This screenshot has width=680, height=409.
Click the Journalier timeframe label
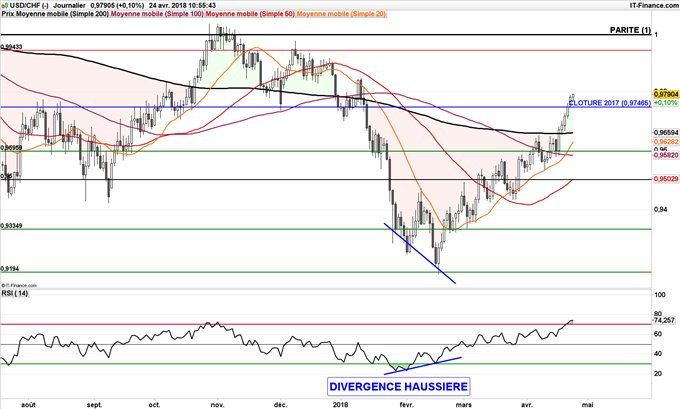tap(69, 6)
